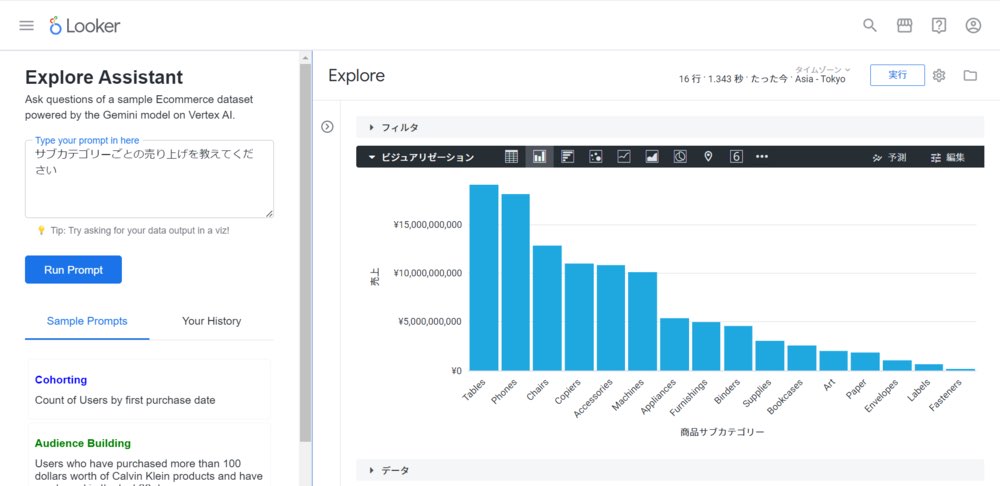The width and height of the screenshot is (1000, 486).
Task: Click the Accessories bar in chart
Action: click(611, 318)
